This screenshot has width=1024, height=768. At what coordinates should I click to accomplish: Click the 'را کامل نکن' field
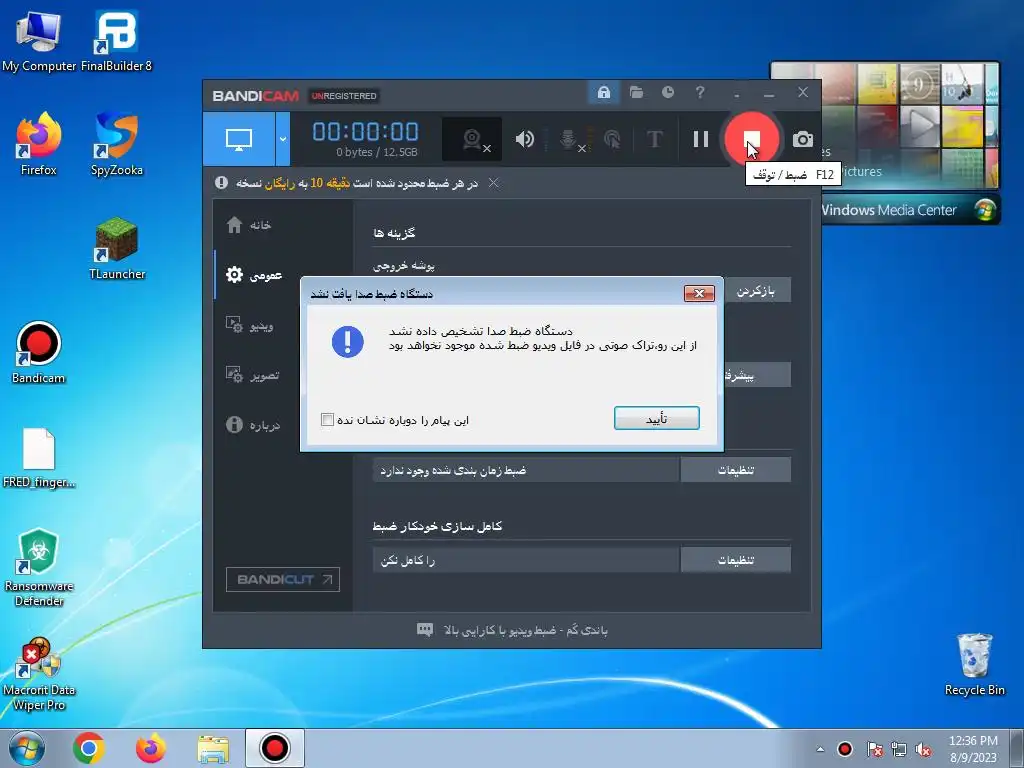(526, 560)
